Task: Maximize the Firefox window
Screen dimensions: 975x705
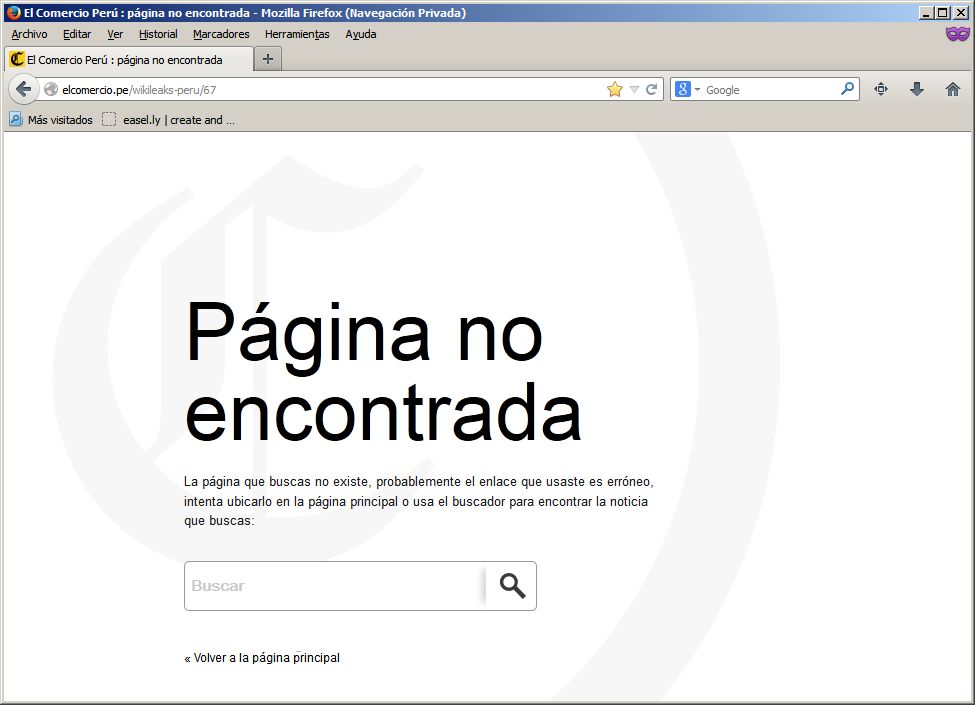Action: [x=943, y=12]
